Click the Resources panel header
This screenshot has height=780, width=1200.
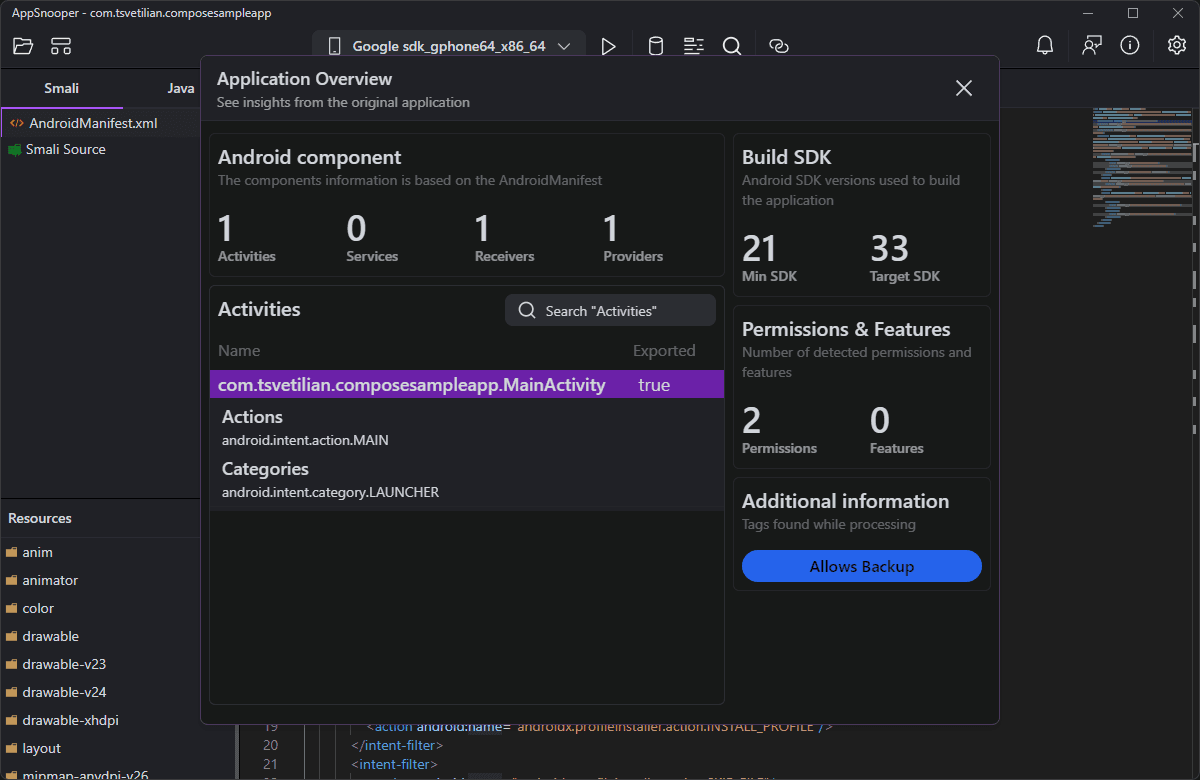click(40, 518)
